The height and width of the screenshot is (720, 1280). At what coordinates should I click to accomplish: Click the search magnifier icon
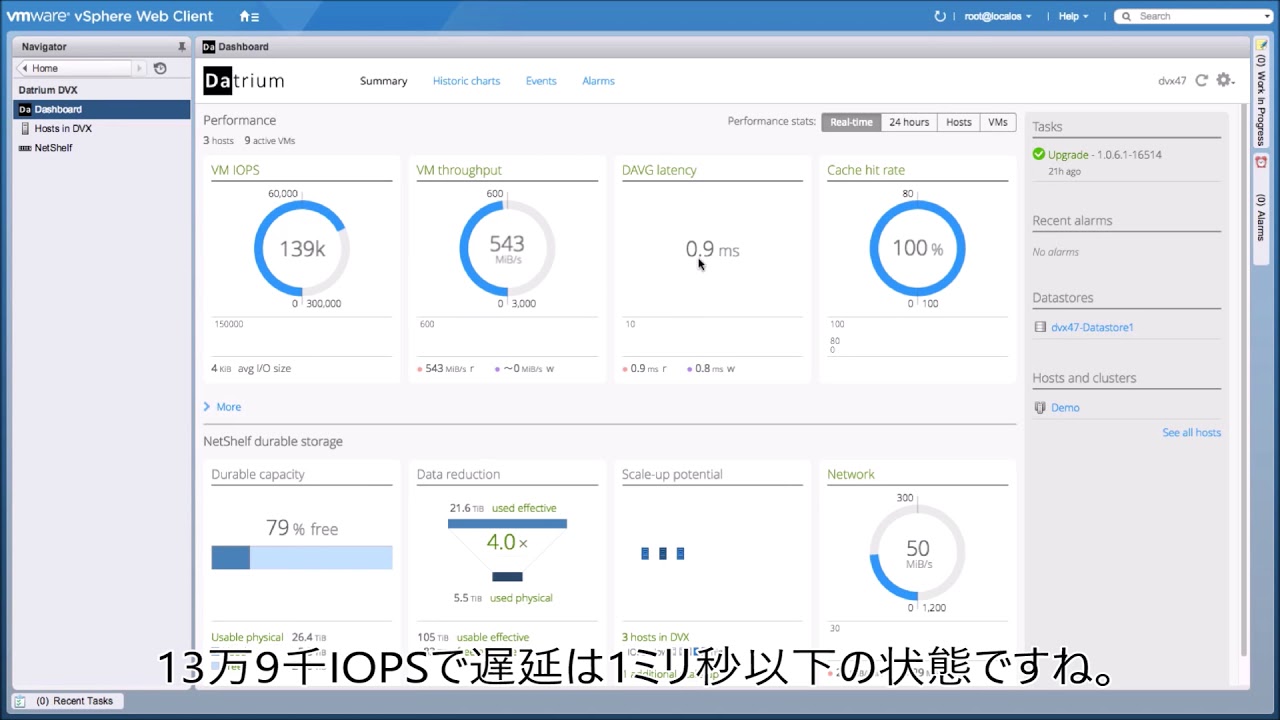[x=1127, y=16]
